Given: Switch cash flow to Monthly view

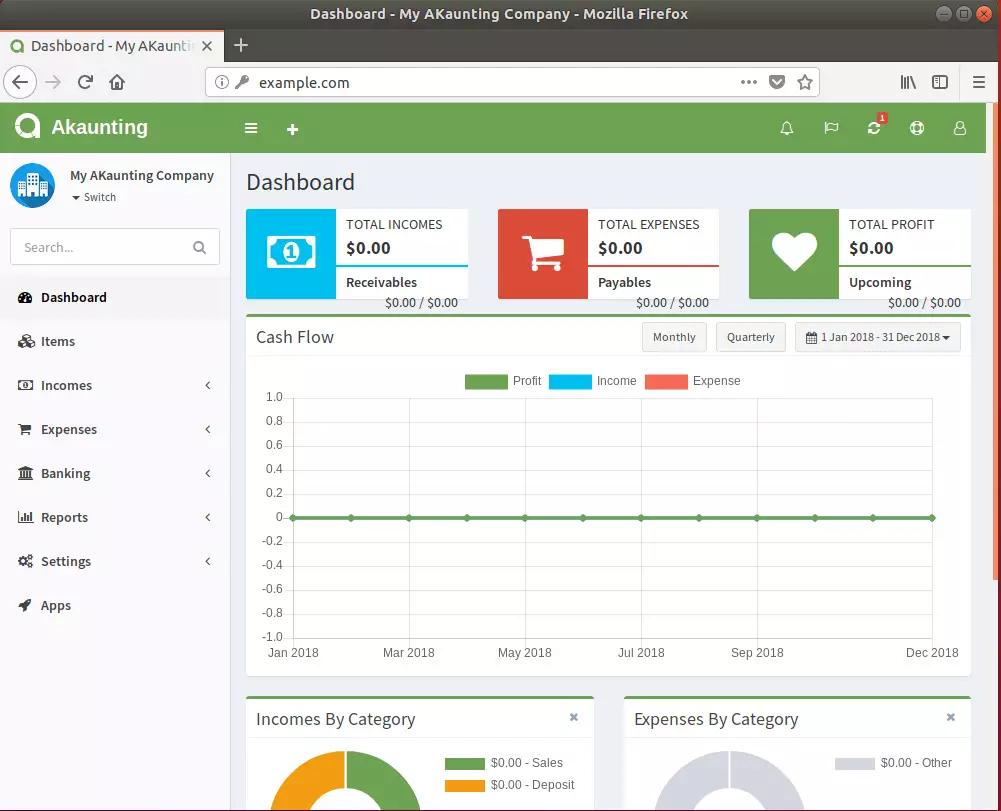Looking at the screenshot, I should (674, 337).
